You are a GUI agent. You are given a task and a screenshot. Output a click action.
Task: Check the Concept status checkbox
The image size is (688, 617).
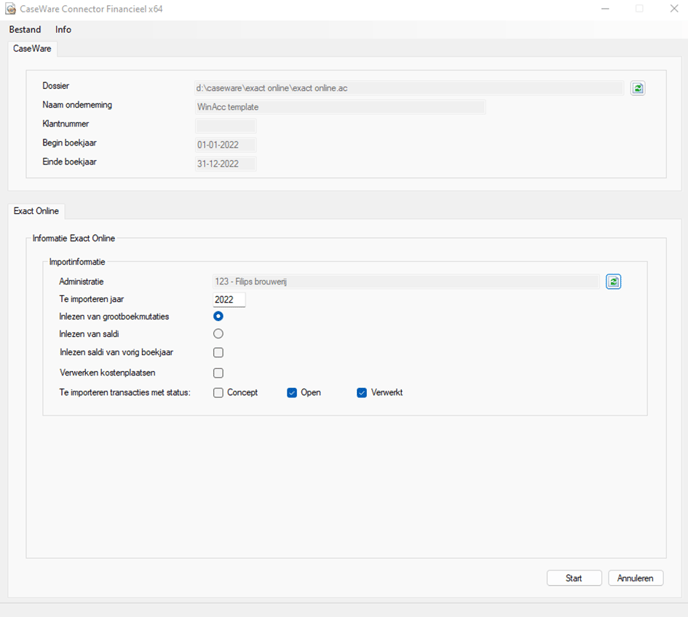click(x=218, y=393)
